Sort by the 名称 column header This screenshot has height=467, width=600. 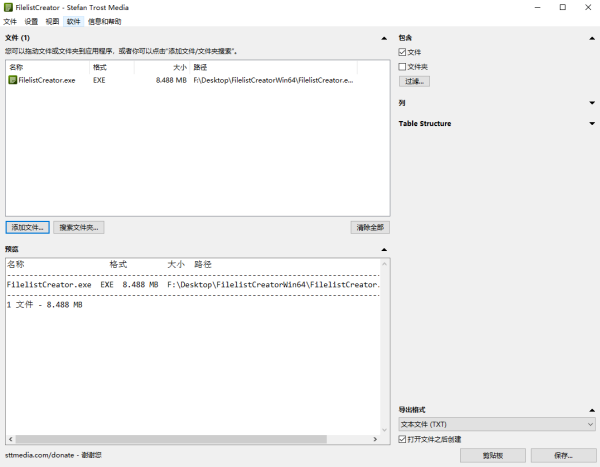click(48, 67)
